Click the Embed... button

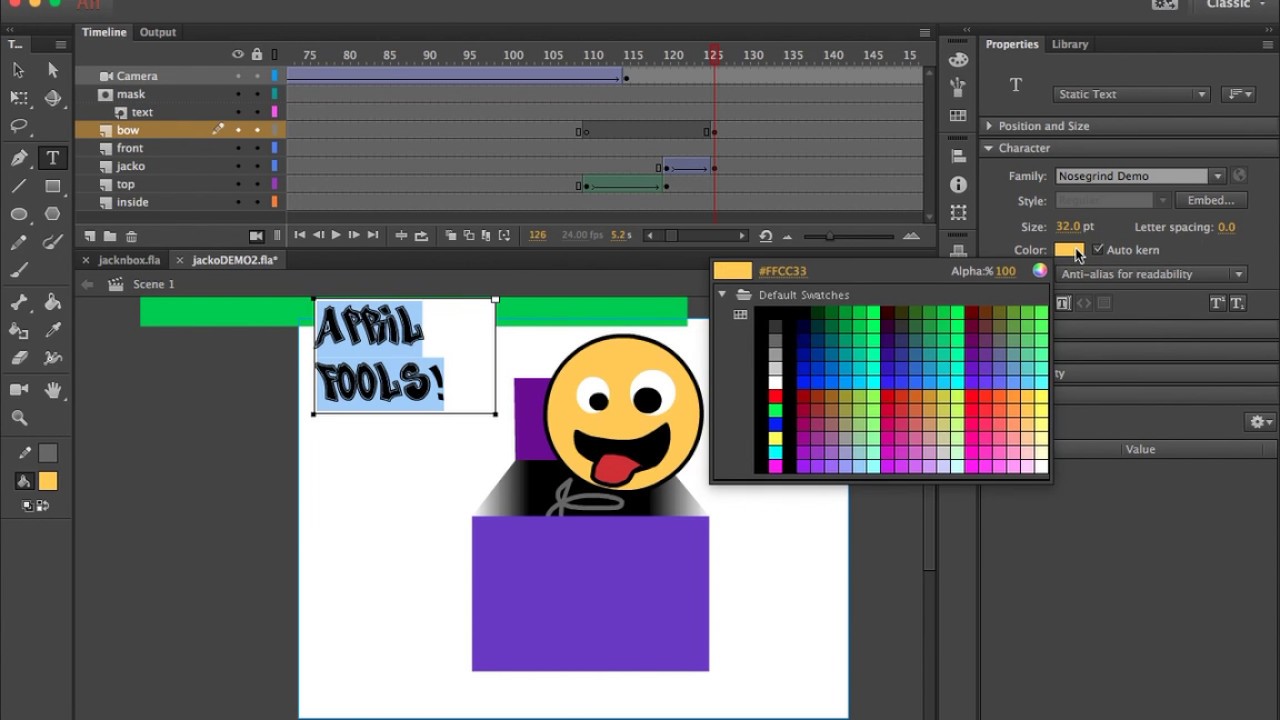coord(1210,200)
